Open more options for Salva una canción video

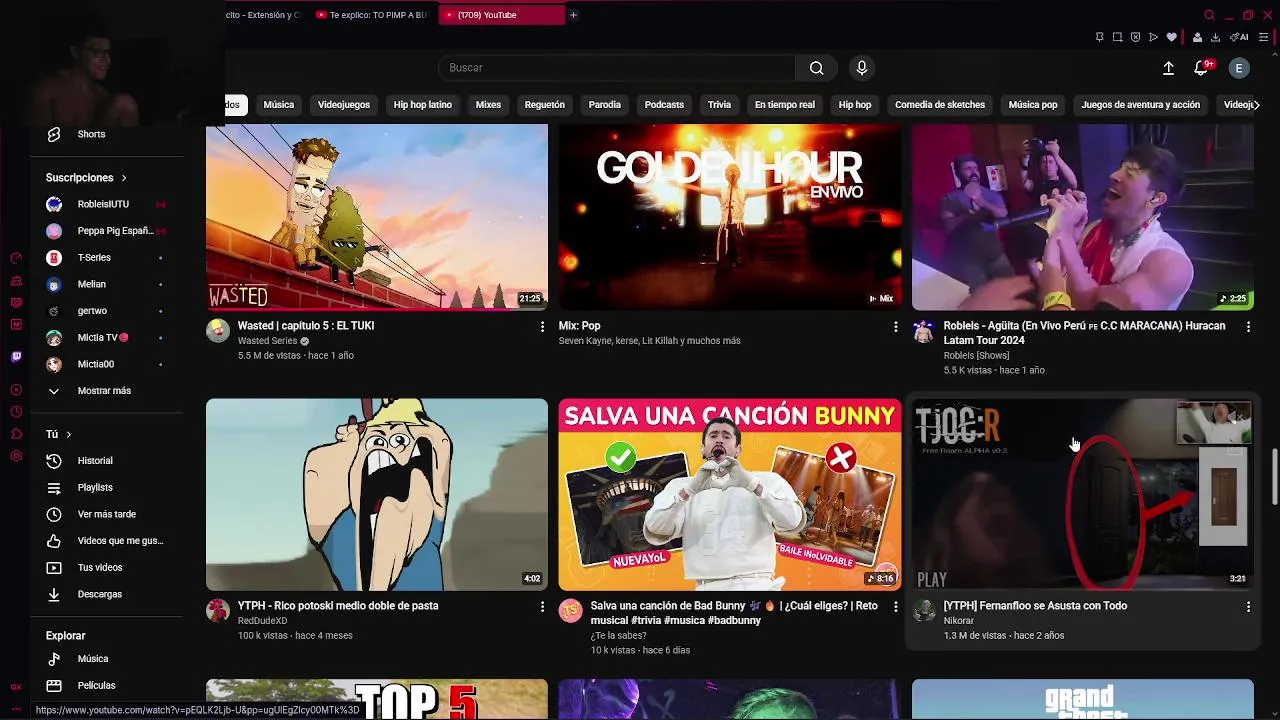tap(895, 607)
